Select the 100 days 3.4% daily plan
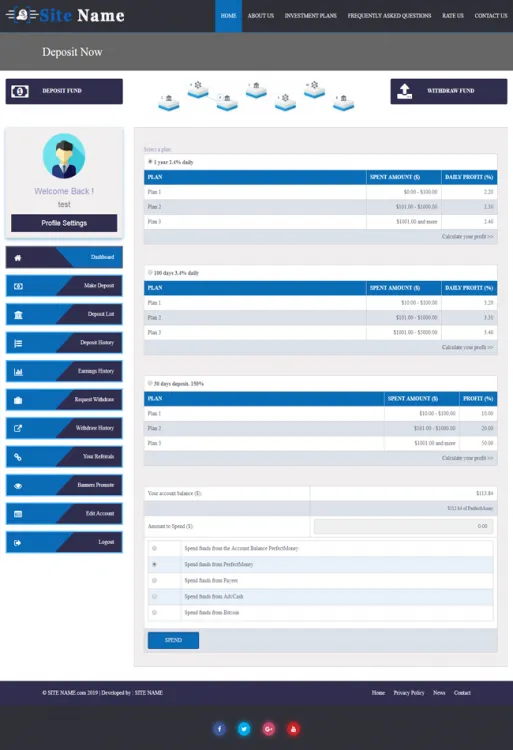This screenshot has height=750, width=513. tap(150, 273)
